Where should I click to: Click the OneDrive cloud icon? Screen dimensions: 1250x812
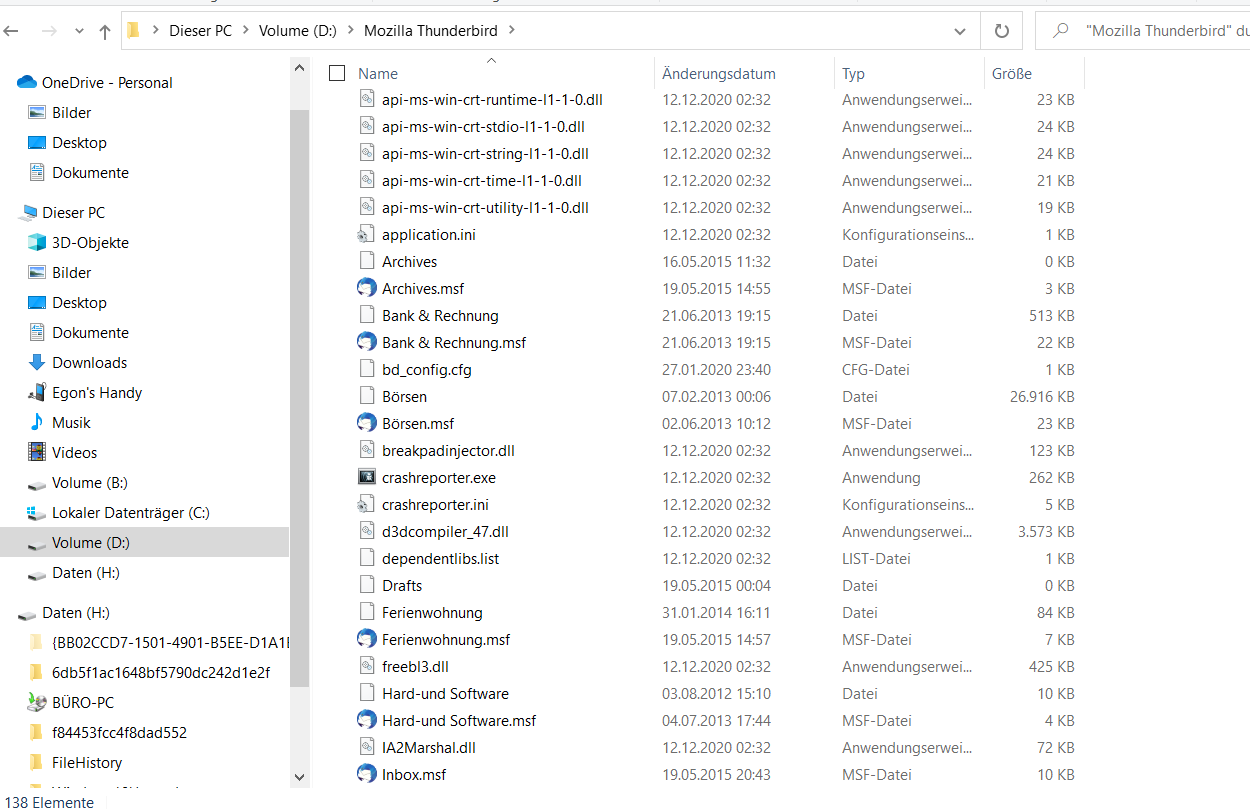(27, 82)
